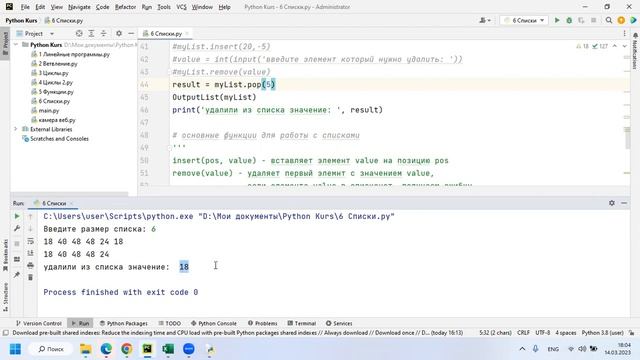Click the up arrow in the Run console gutter
Screen dimensions: 640x360
point(31,216)
